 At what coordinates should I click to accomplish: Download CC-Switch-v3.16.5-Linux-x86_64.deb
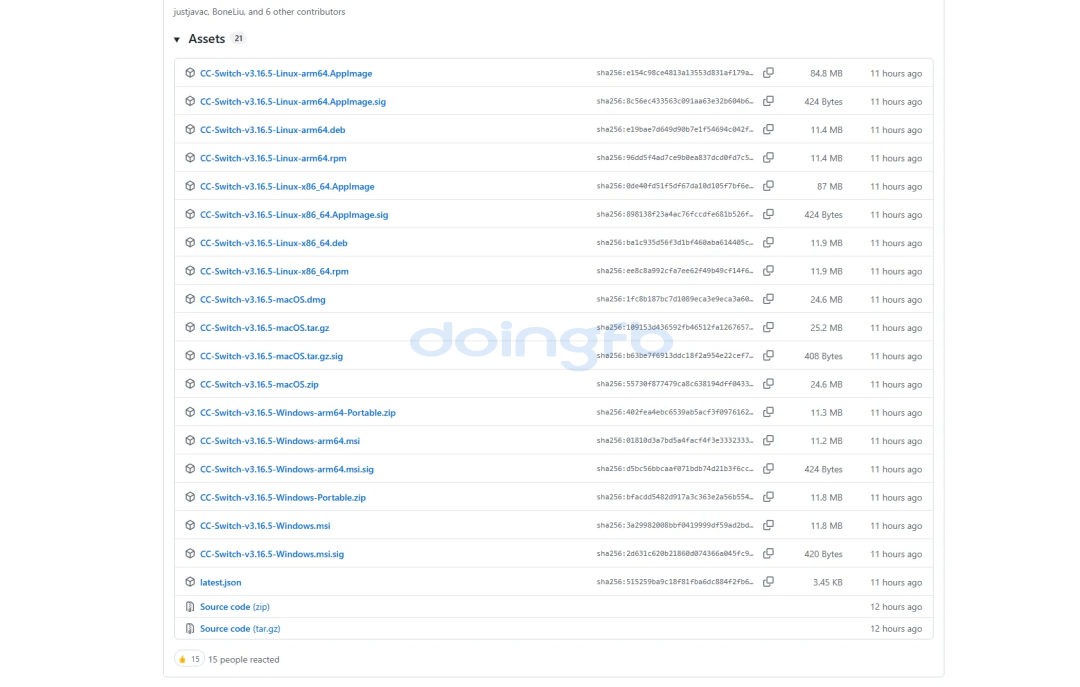pyautogui.click(x=273, y=243)
